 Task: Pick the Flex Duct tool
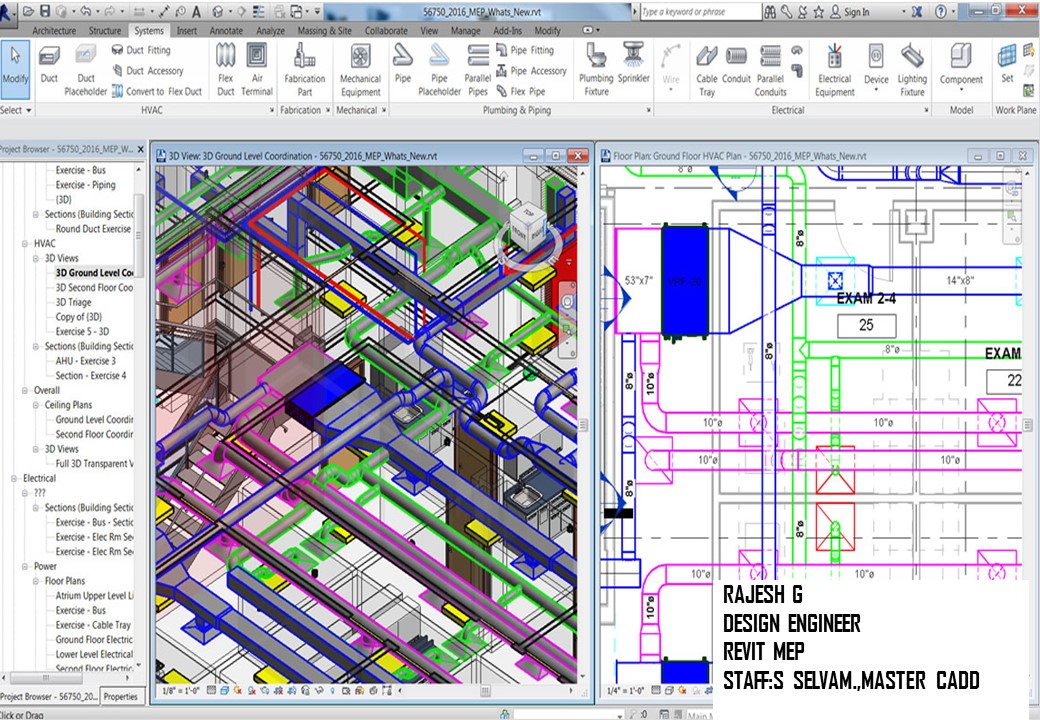coord(226,70)
